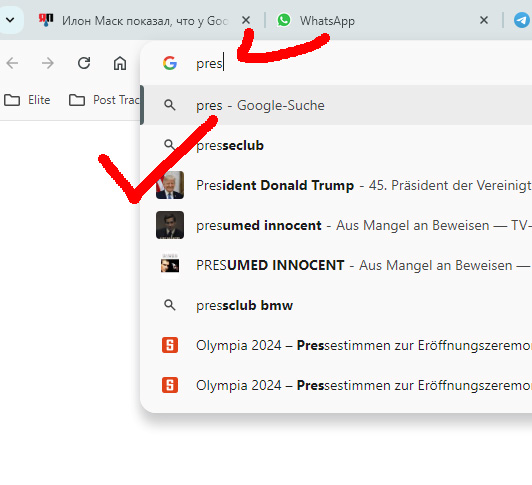Open the Elite bookmarks folder
The image size is (532, 485).
click(27, 100)
